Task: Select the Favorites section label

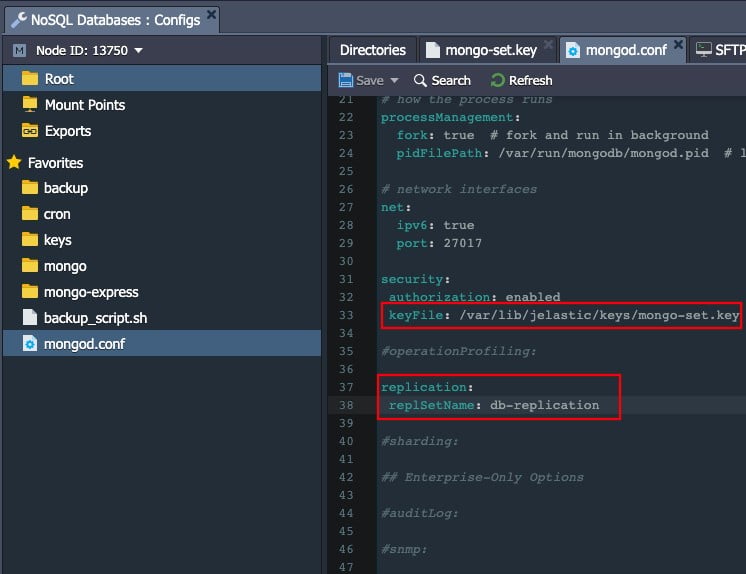Action: point(55,163)
